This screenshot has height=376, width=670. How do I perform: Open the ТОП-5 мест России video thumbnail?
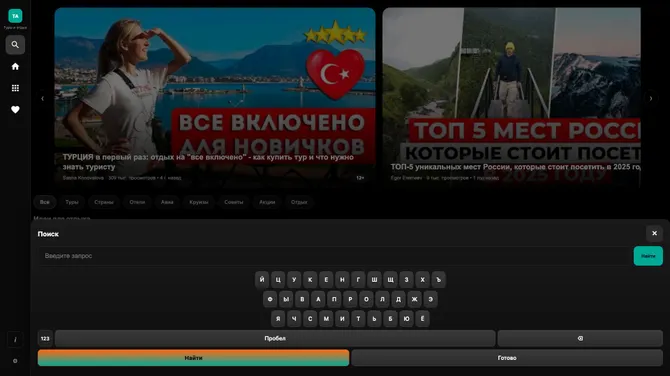pyautogui.click(x=511, y=97)
